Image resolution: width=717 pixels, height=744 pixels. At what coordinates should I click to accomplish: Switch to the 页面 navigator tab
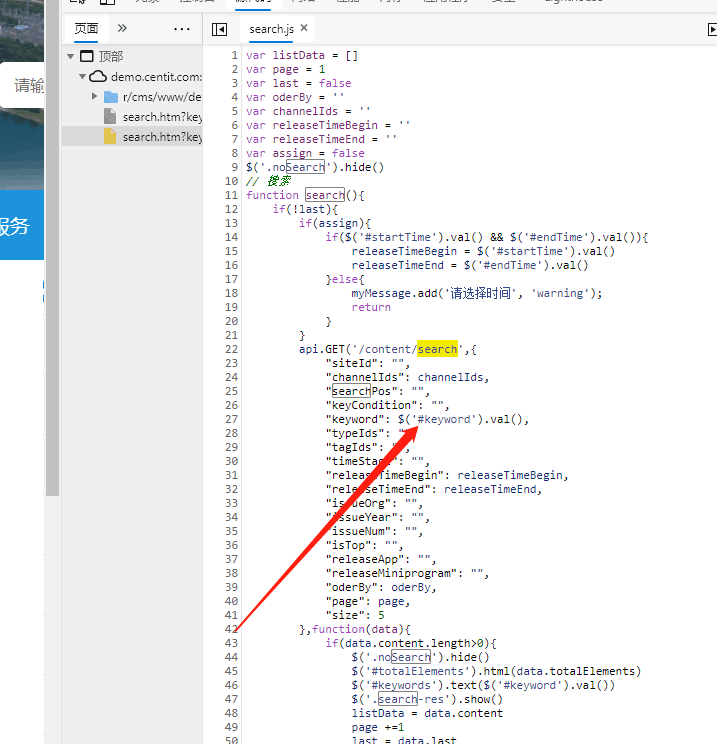tap(86, 28)
